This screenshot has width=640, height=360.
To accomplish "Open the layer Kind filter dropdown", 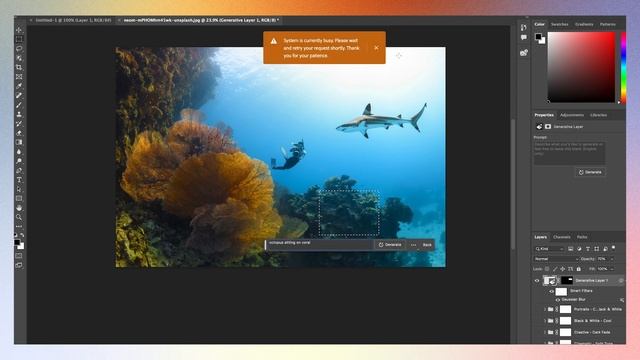I will [549, 249].
